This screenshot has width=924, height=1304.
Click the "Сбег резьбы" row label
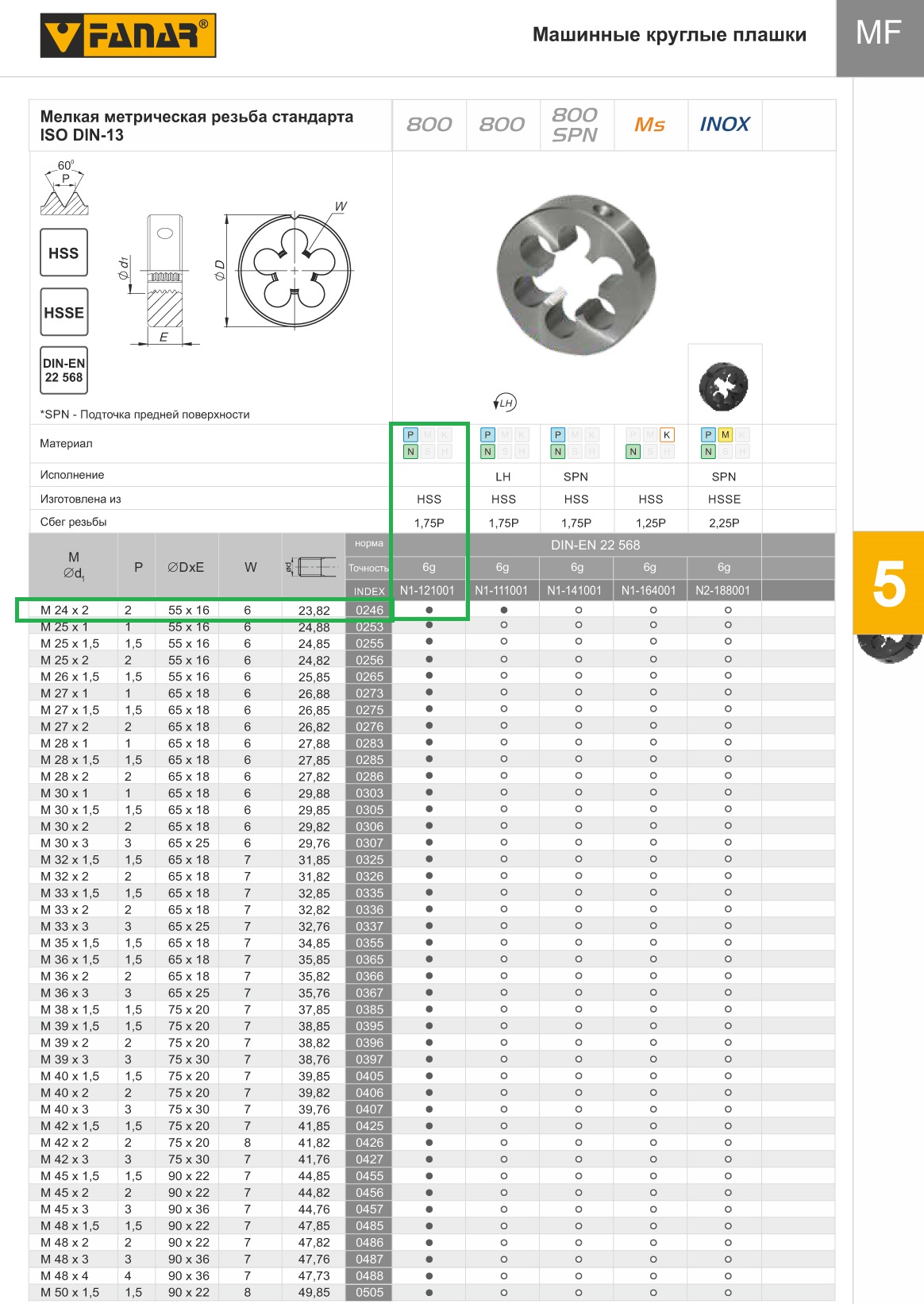(73, 522)
